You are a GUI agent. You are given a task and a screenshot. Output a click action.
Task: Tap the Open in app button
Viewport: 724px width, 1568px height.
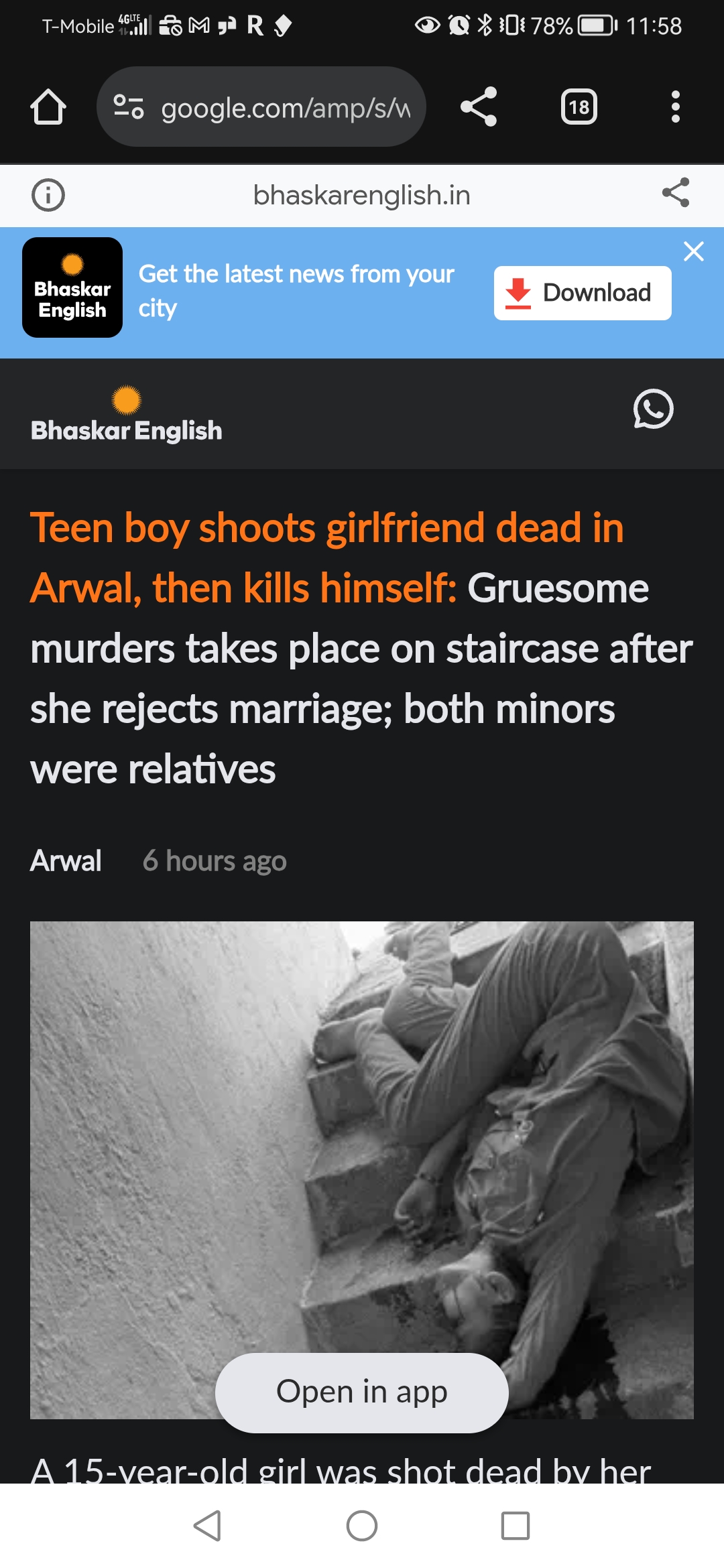click(x=362, y=1392)
